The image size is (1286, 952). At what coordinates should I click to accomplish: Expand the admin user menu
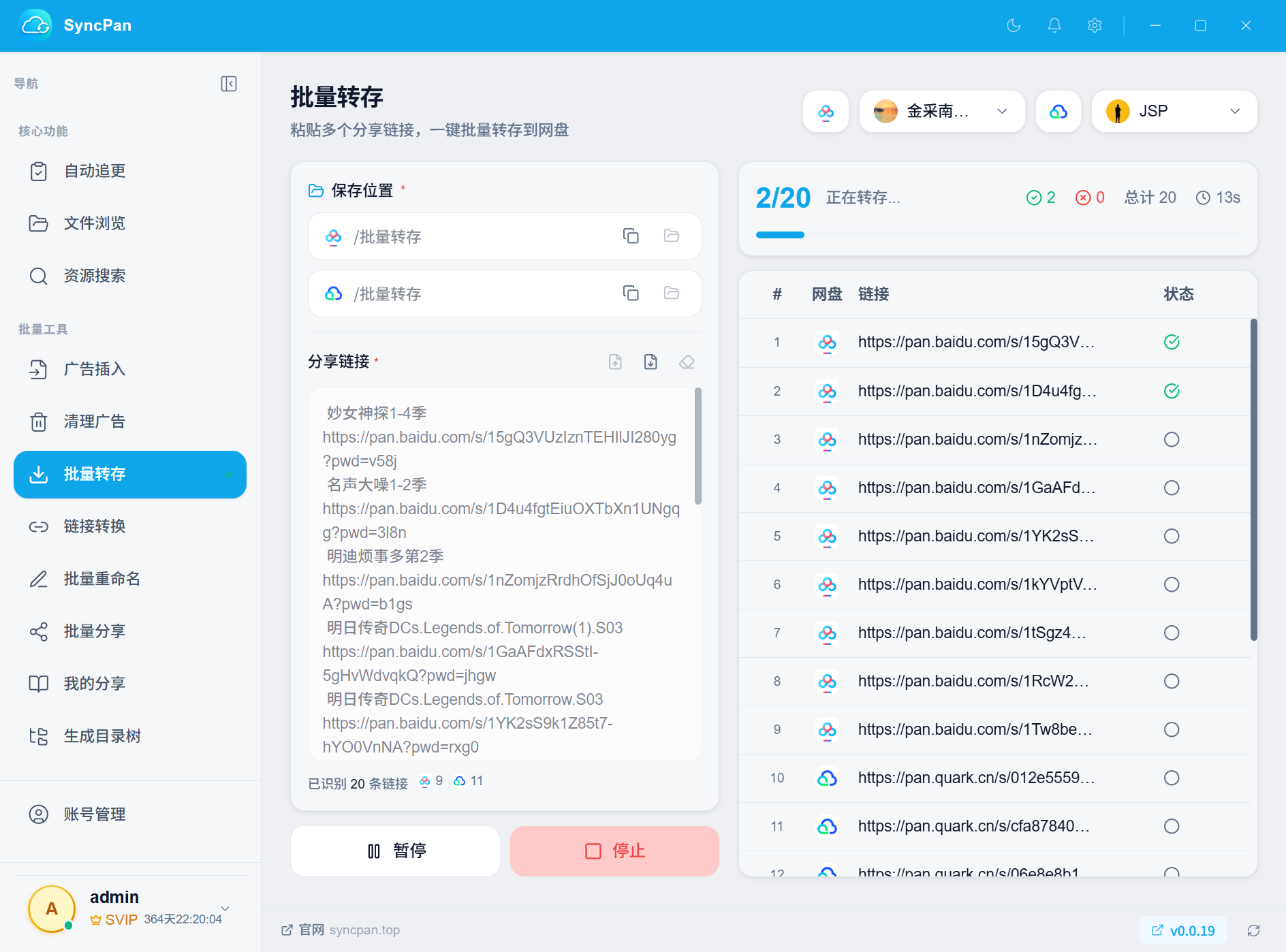(225, 908)
